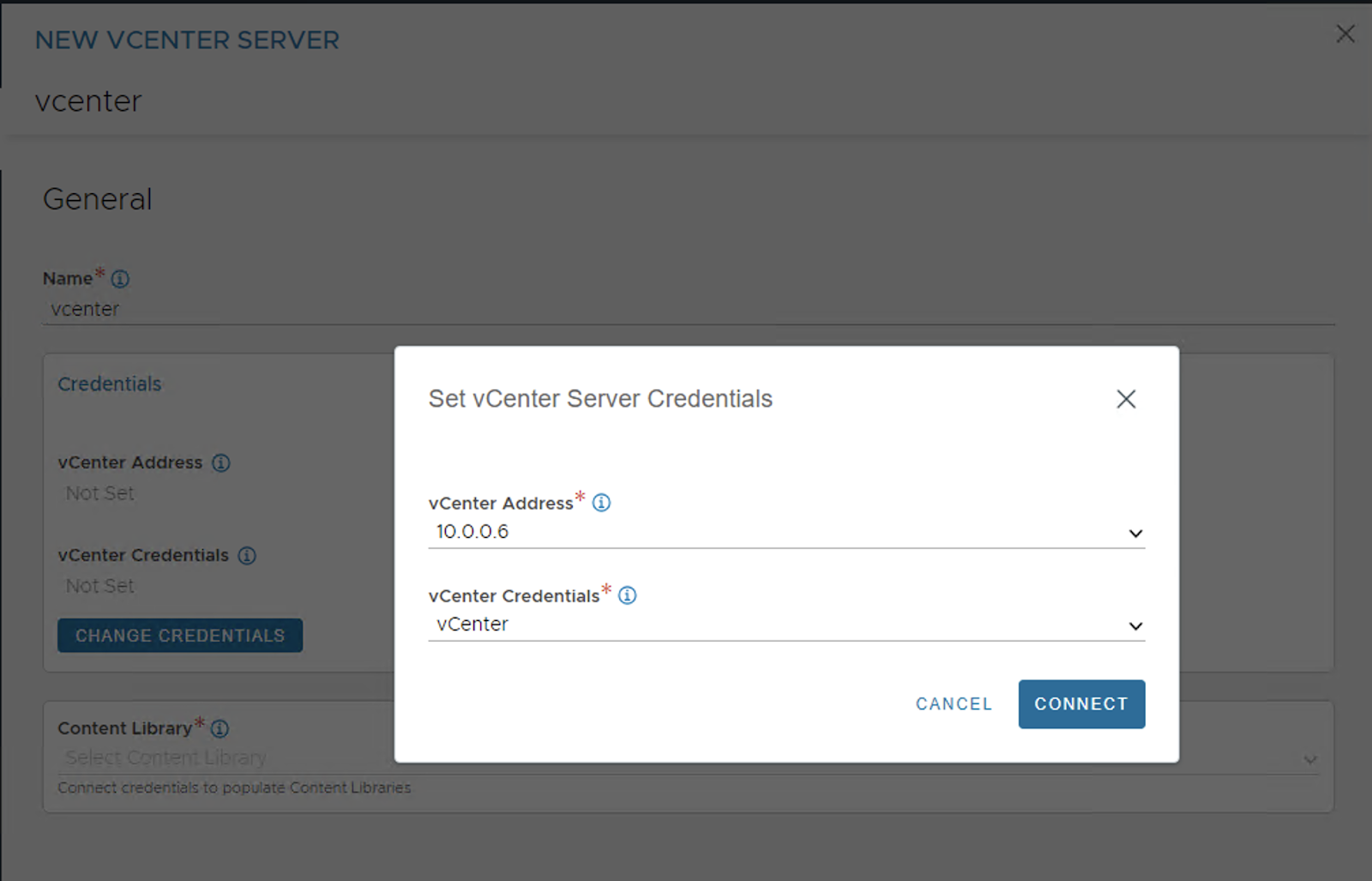1372x881 pixels.
Task: Open the vCenter Credentials dropdown in dialog
Action: [786, 625]
